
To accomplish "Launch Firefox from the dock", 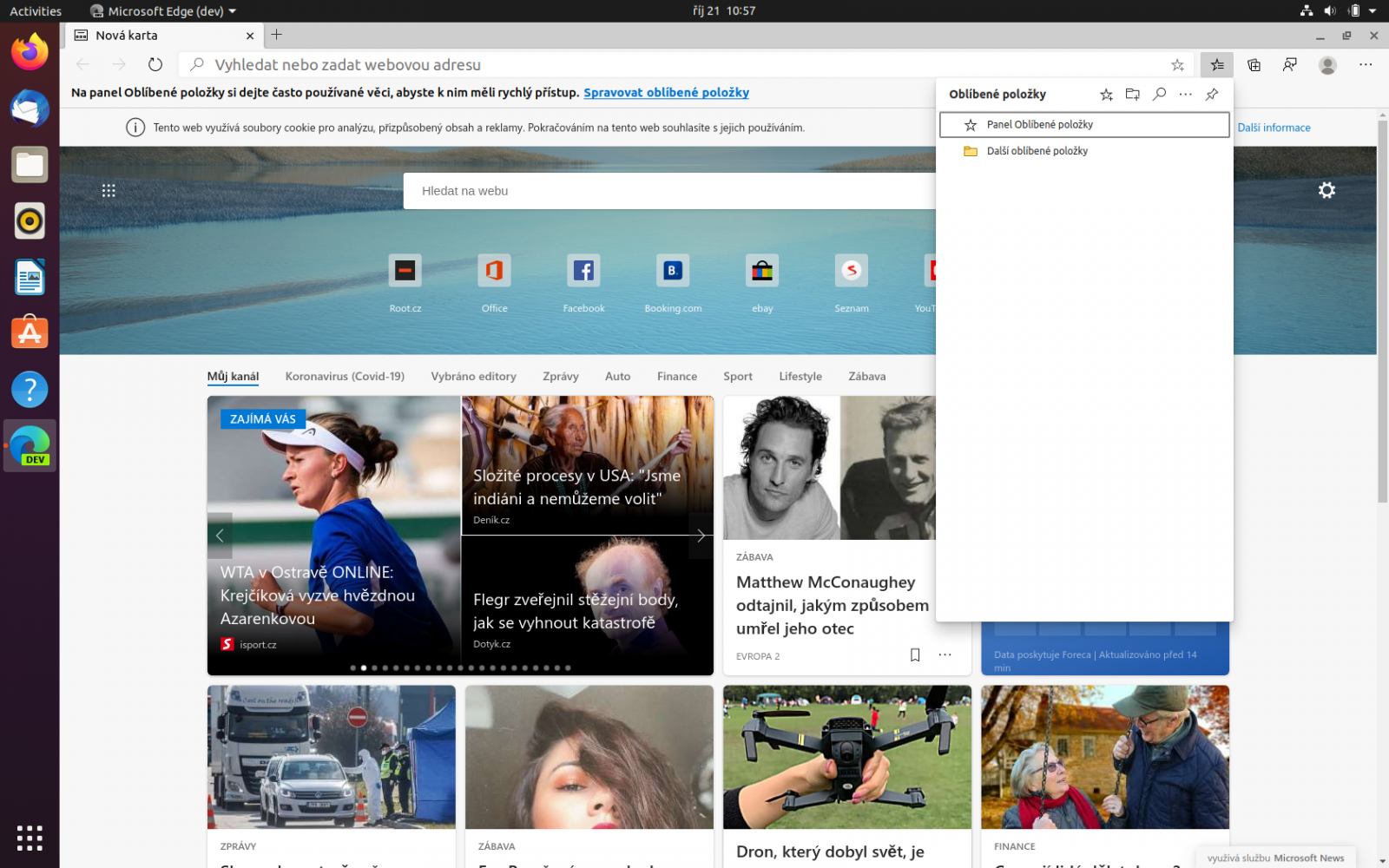I will pyautogui.click(x=30, y=52).
